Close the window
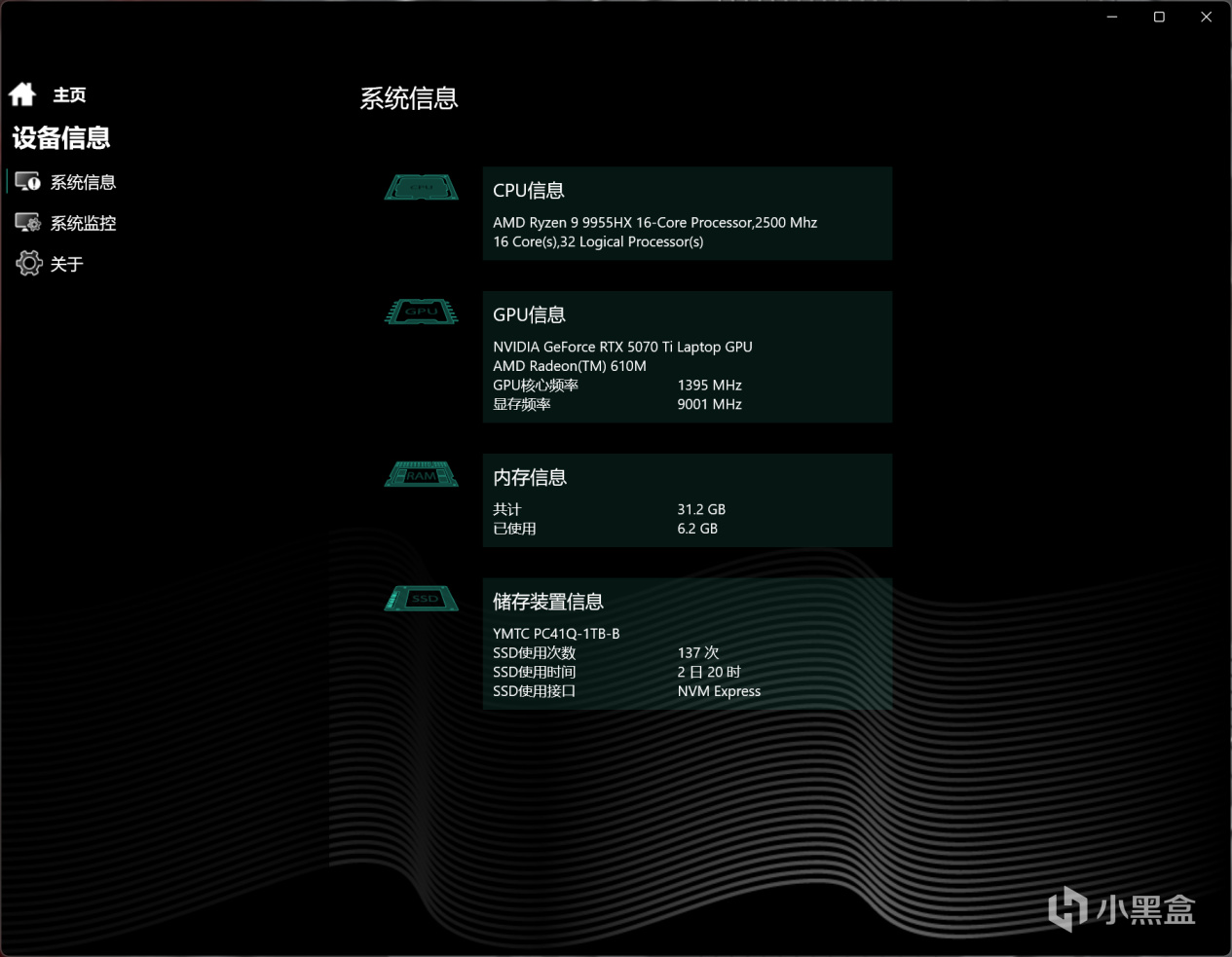Image resolution: width=1232 pixels, height=957 pixels. point(1206,17)
